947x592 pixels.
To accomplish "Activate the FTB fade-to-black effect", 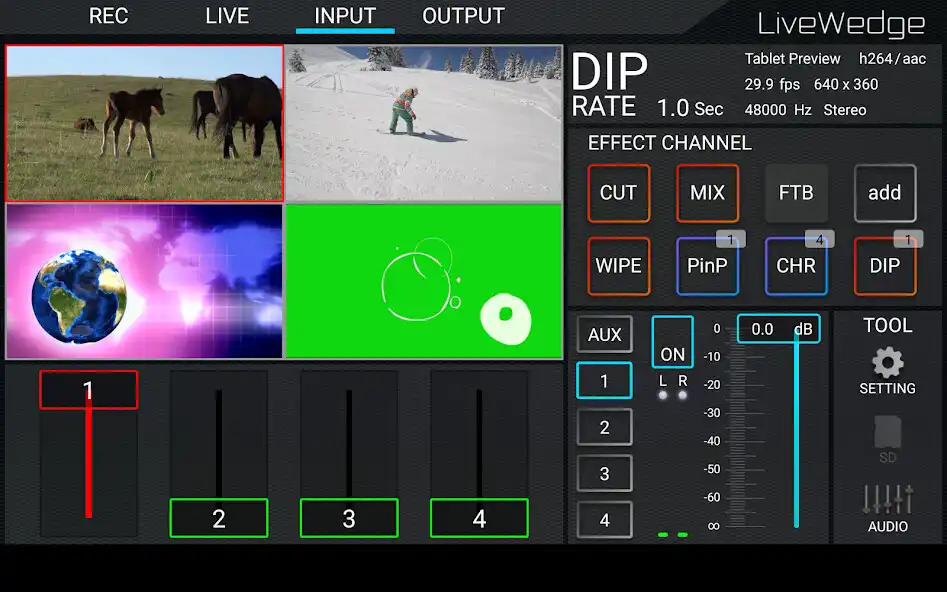I will pyautogui.click(x=795, y=193).
